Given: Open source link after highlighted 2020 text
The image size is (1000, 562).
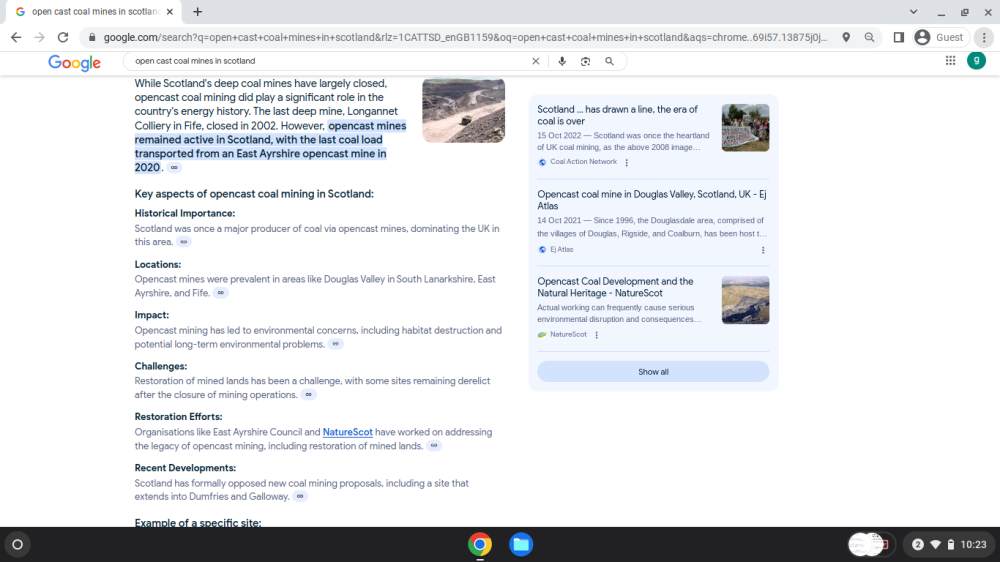Looking at the screenshot, I should point(174,168).
